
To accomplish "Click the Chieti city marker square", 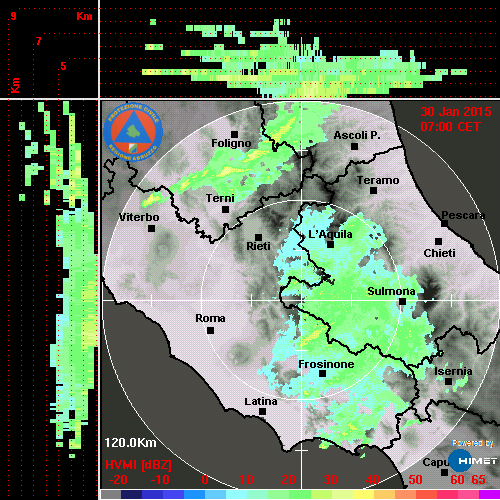I will [439, 241].
